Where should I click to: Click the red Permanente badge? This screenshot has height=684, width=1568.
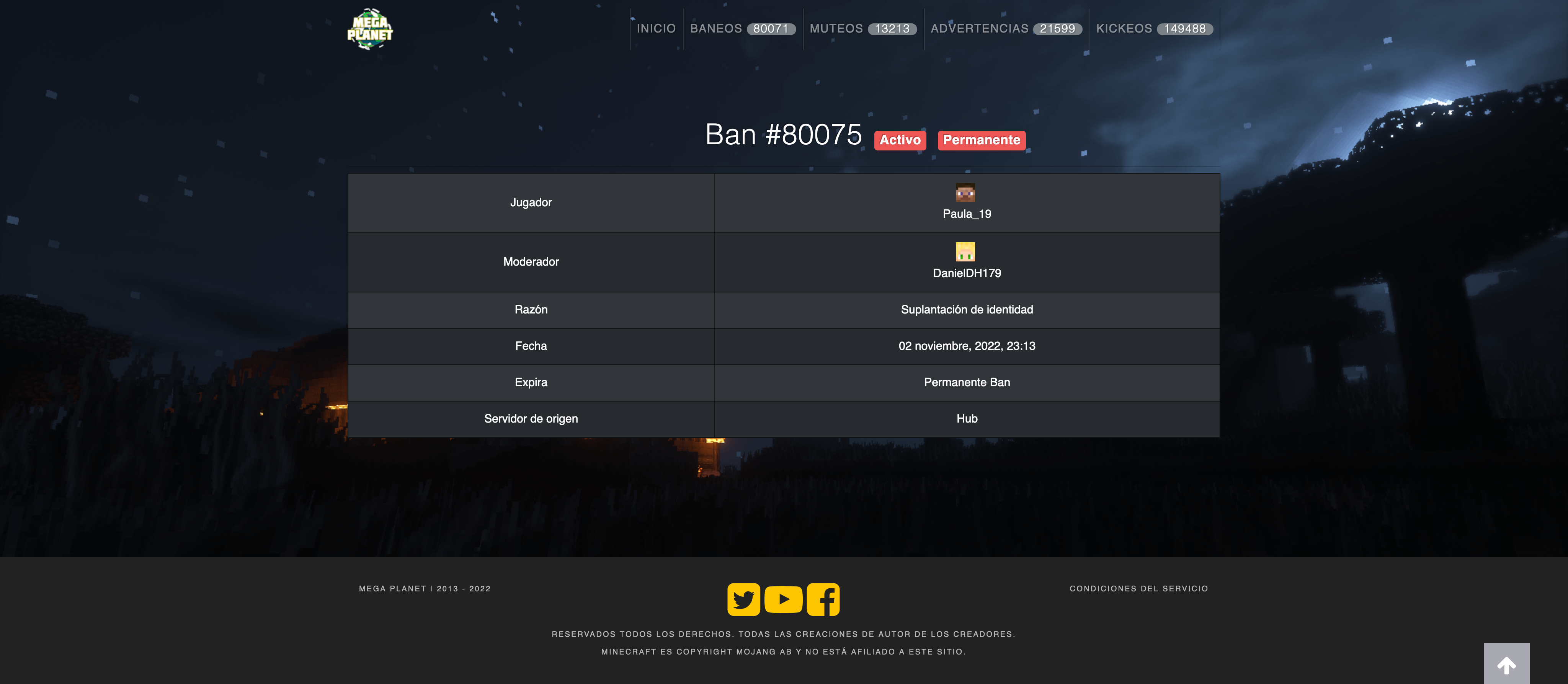pyautogui.click(x=981, y=140)
